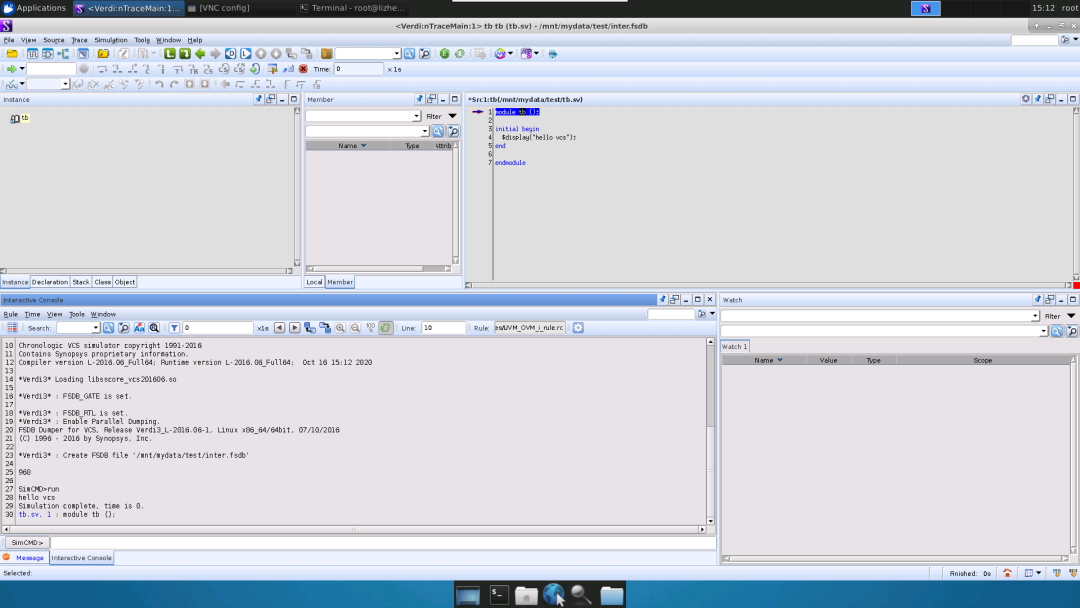Image resolution: width=1080 pixels, height=608 pixels.
Task: Click the Time input field in toolbar
Action: coord(358,69)
